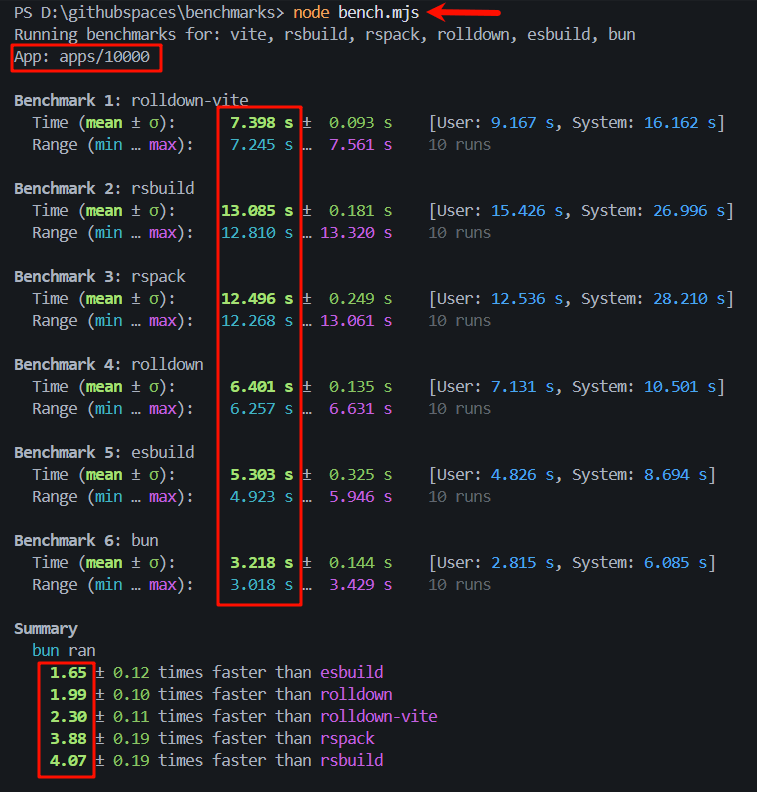Image resolution: width=757 pixels, height=792 pixels.
Task: Click the 13.085 s mean time value
Action: click(257, 211)
